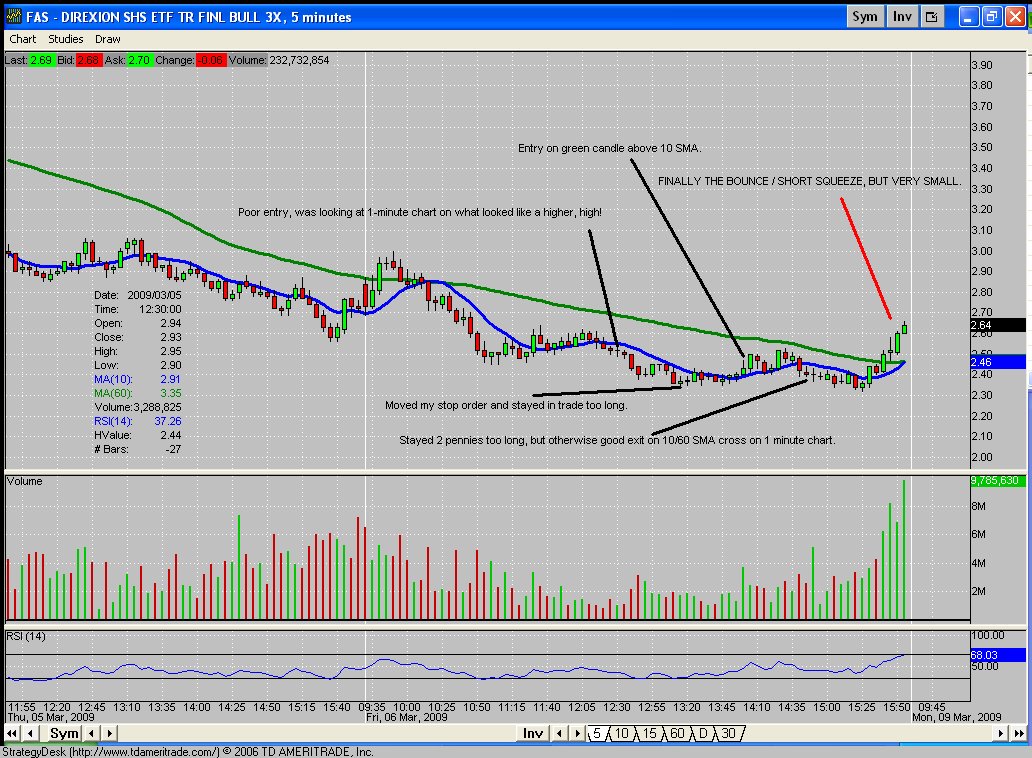Click single right arrow beside the double-right arrow
This screenshot has width=1032, height=758.
(1001, 733)
